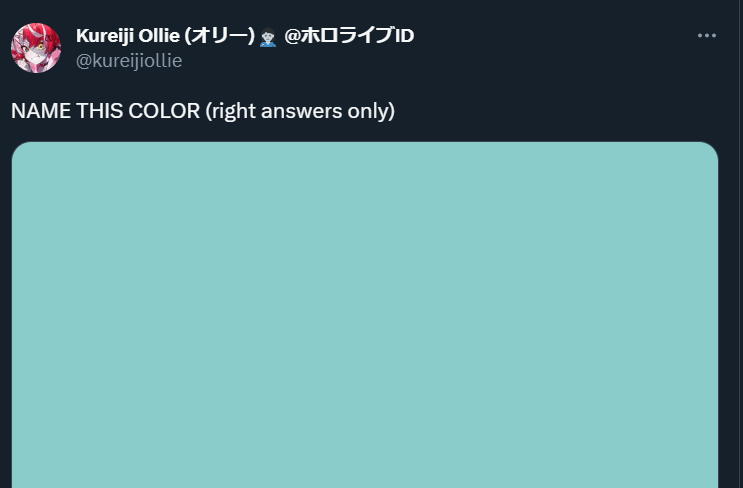The image size is (743, 488).
Task: Click the person emoji in the display name
Action: pyautogui.click(x=268, y=37)
